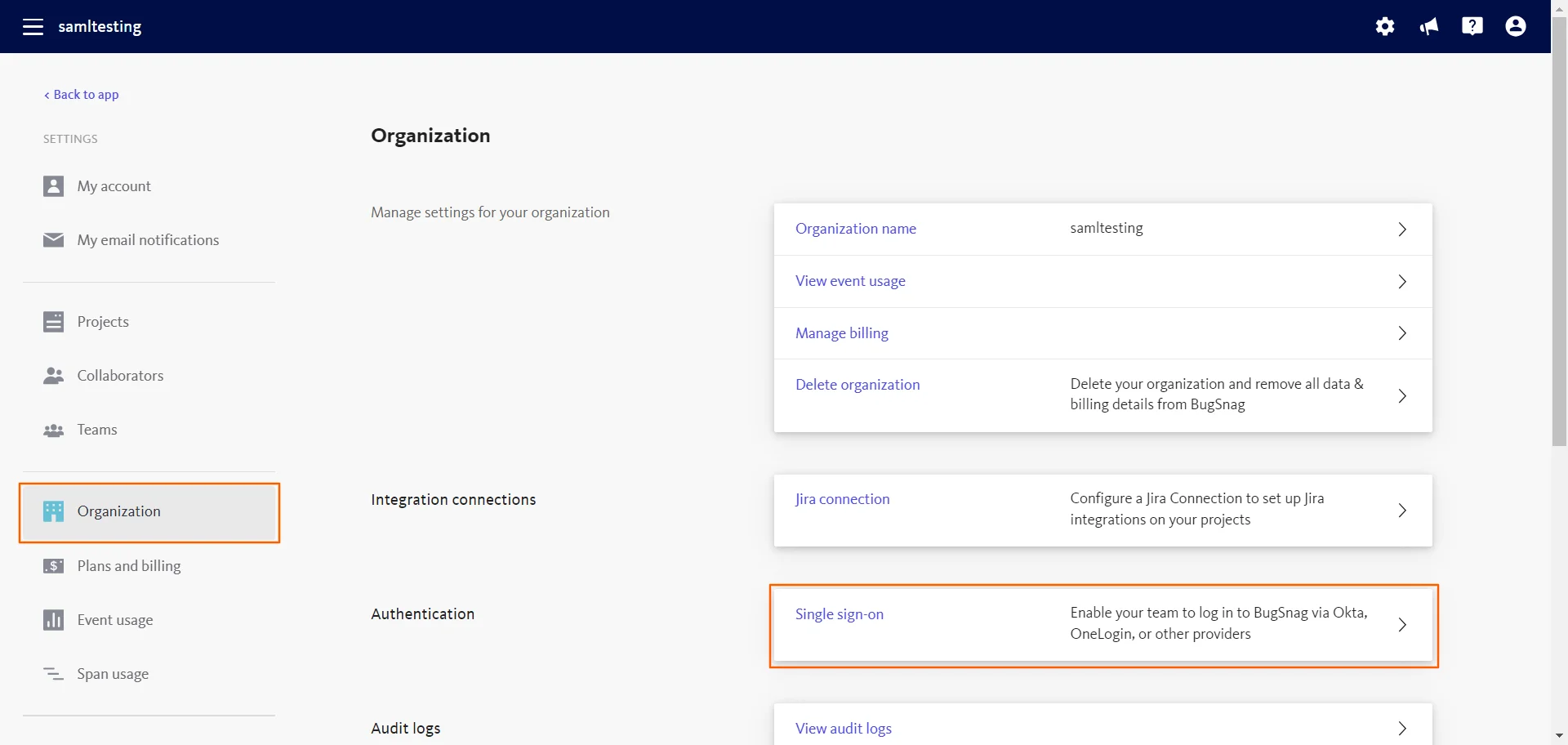Viewport: 1568px width, 745px height.
Task: Click Delete organization description text
Action: coord(1217,394)
